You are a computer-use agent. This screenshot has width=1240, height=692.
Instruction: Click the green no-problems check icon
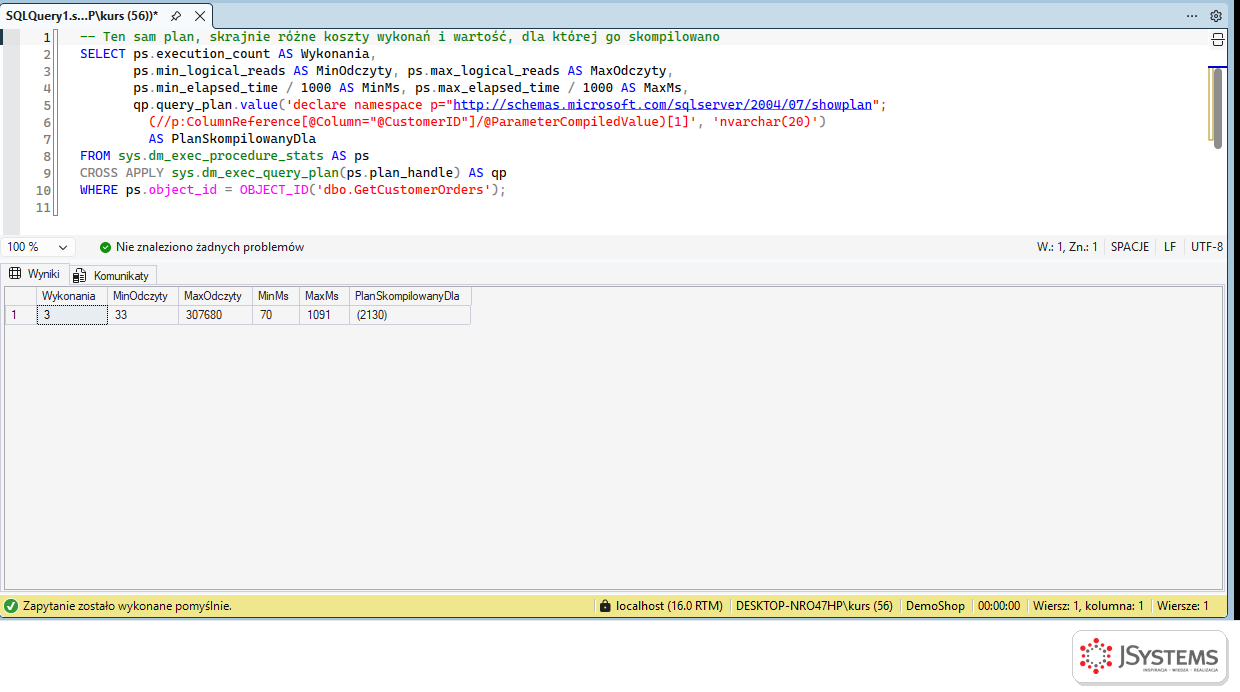105,247
